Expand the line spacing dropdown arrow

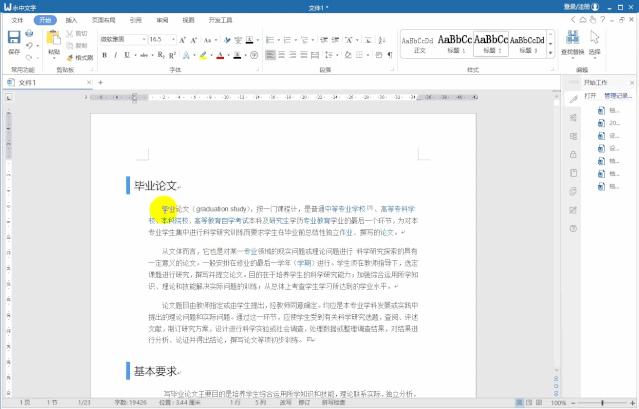pos(337,55)
